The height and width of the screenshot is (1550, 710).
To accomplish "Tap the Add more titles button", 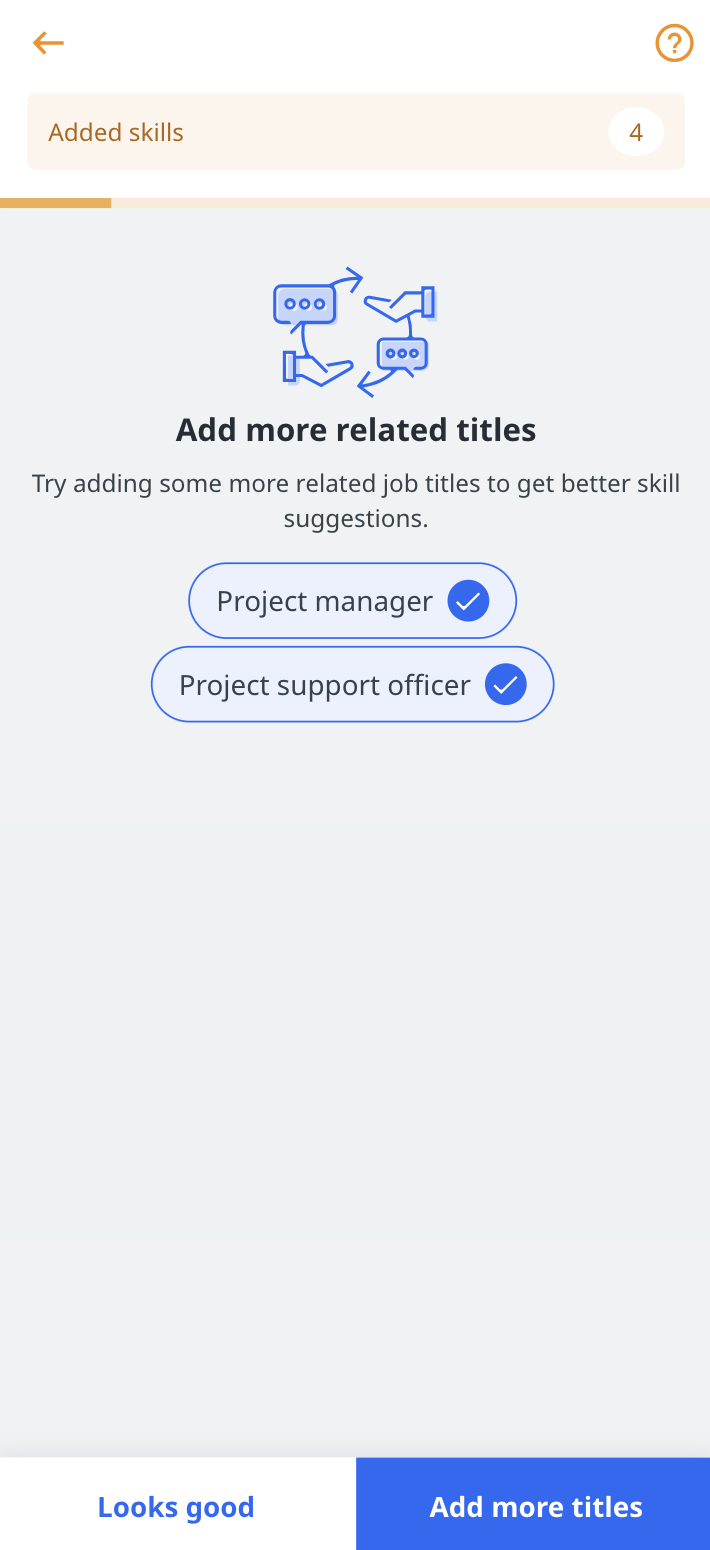I will (x=536, y=1507).
